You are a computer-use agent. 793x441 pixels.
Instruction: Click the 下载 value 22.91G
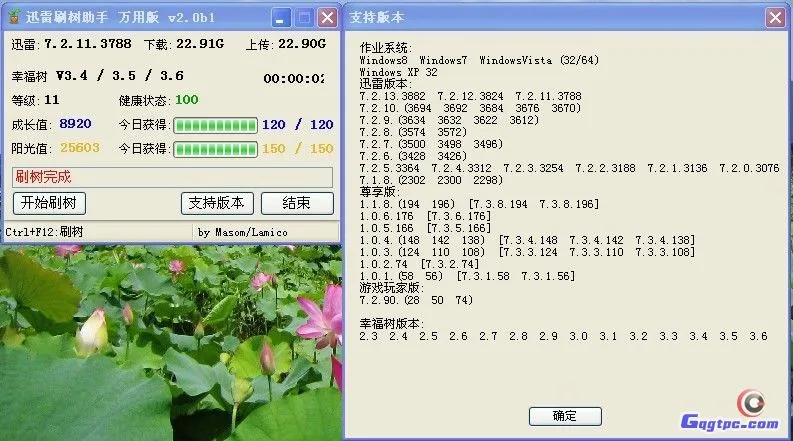click(x=200, y=44)
